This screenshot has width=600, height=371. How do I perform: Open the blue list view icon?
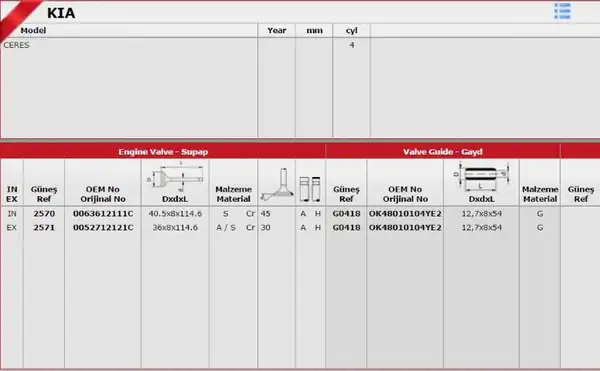click(562, 11)
